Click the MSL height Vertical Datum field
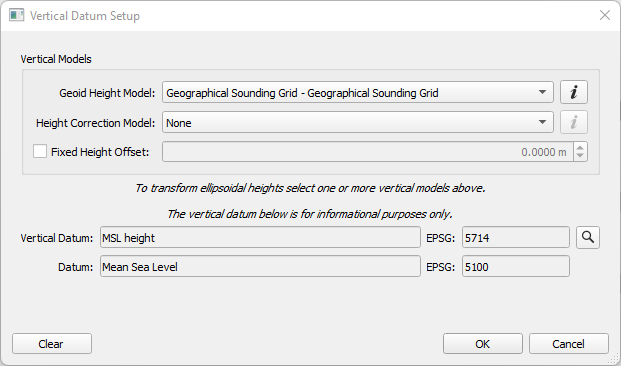 pos(260,237)
